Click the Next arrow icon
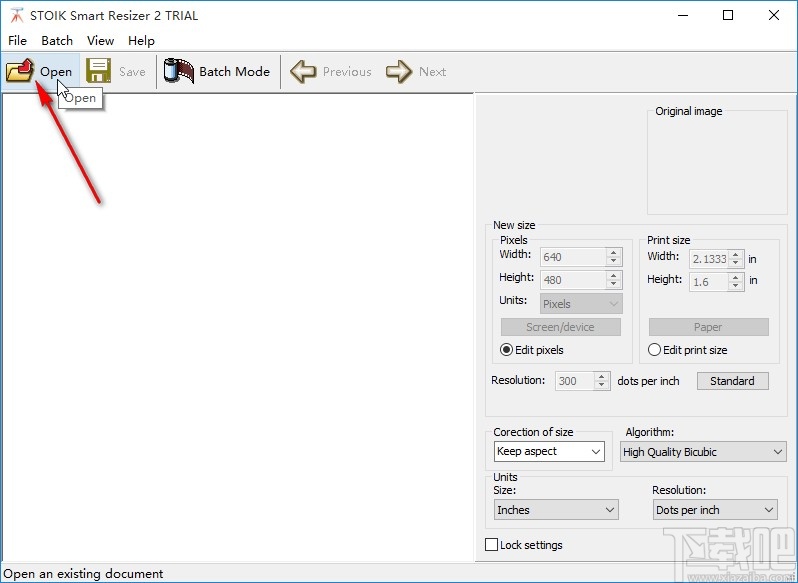The height and width of the screenshot is (583, 798). (399, 71)
